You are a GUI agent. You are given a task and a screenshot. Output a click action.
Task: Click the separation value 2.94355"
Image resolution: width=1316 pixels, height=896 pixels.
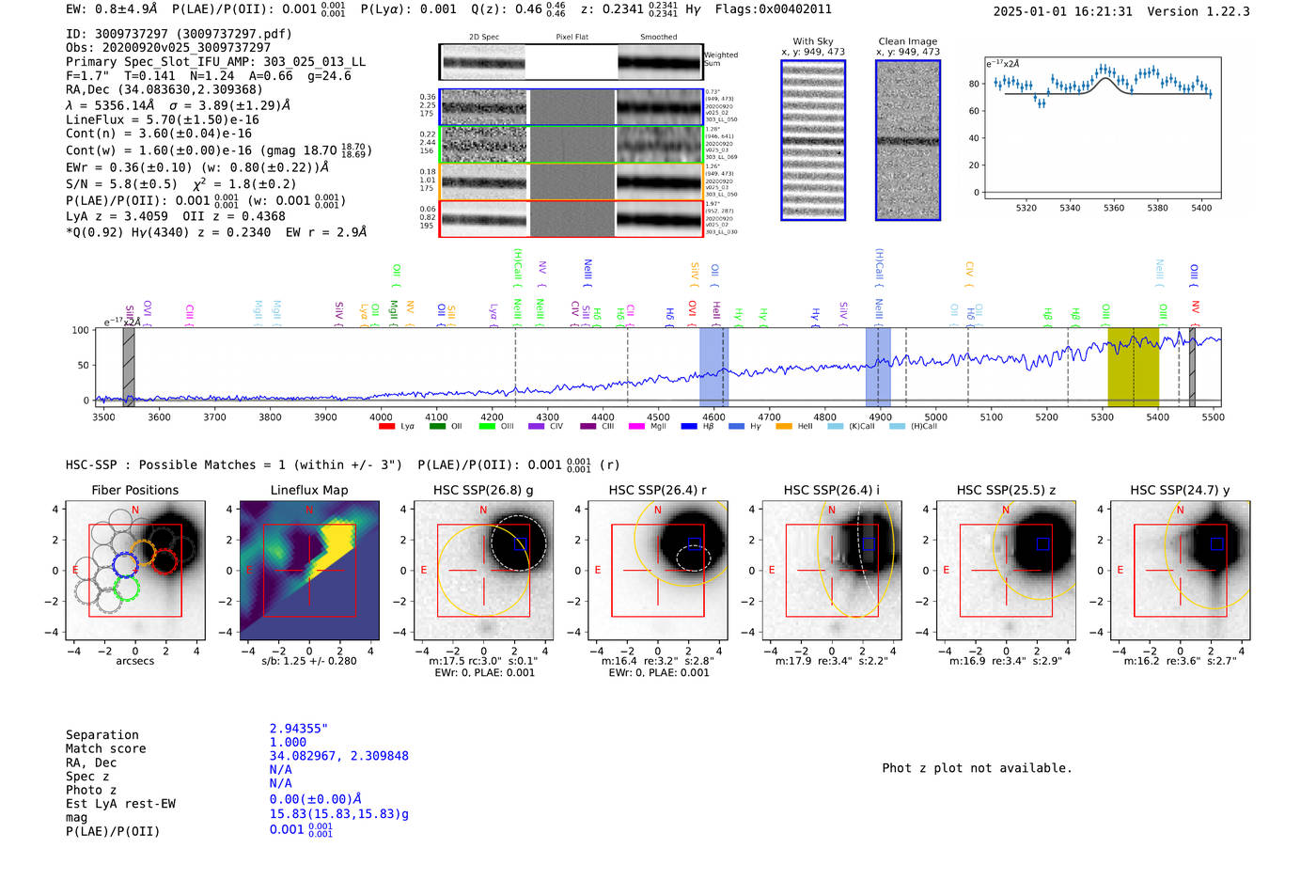(x=299, y=729)
